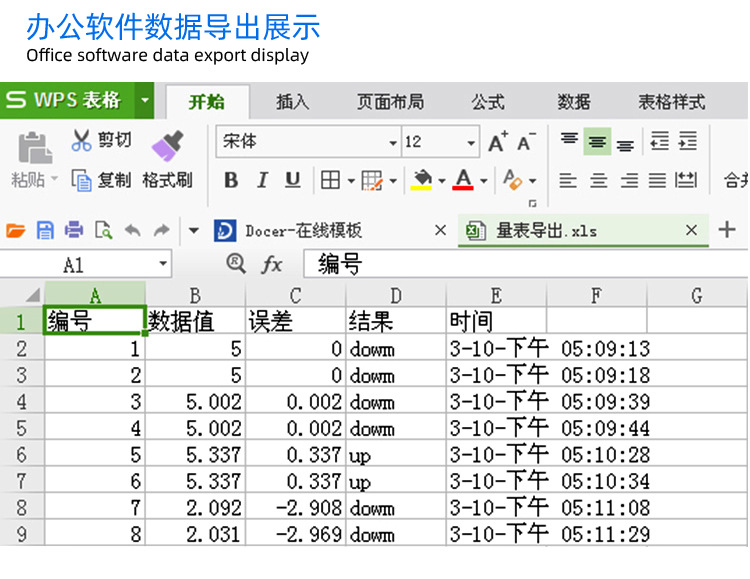The image size is (750, 579).
Task: Toggle underline formatting
Action: (292, 180)
